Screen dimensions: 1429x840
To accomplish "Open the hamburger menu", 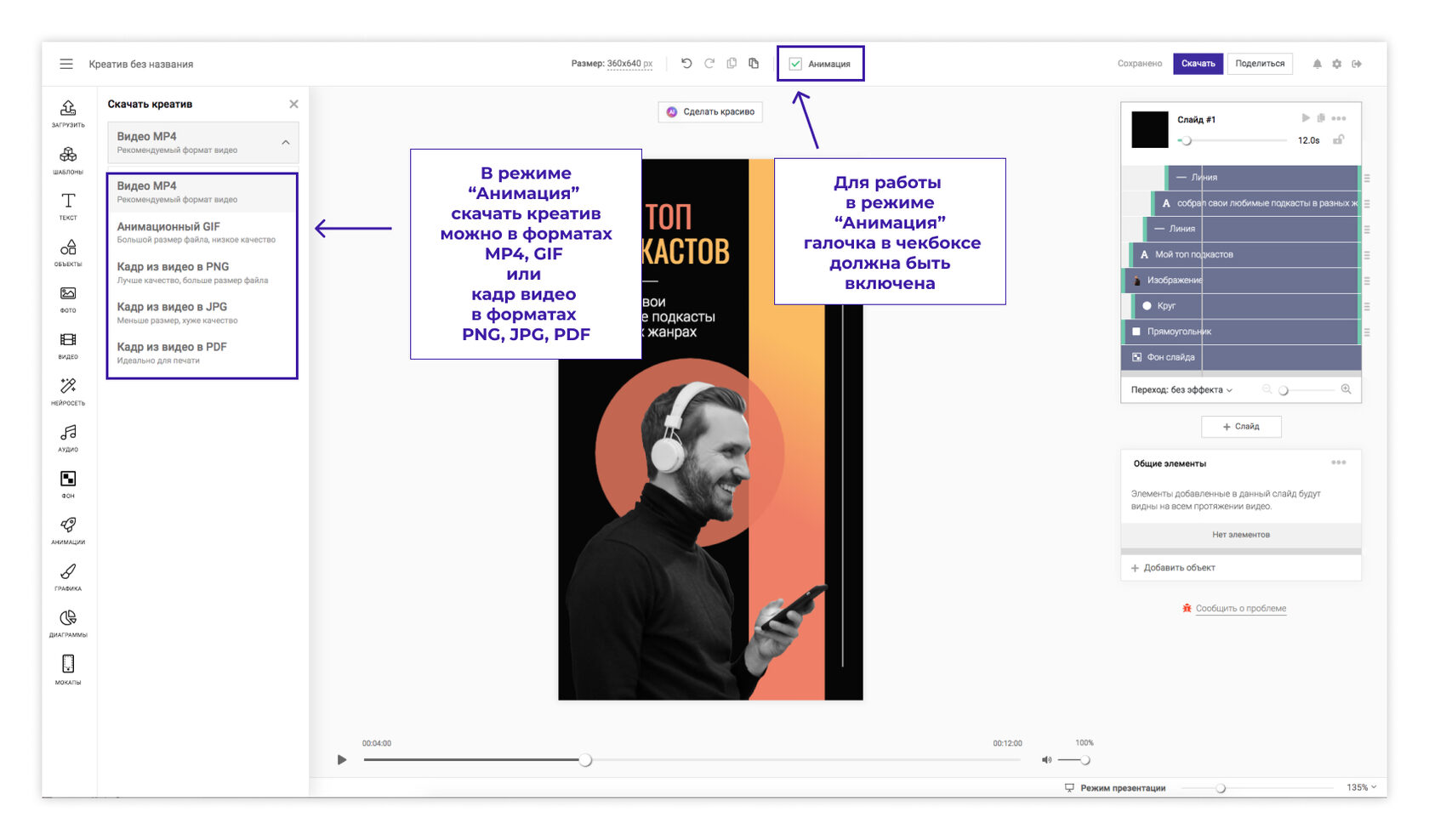I will (x=66, y=64).
